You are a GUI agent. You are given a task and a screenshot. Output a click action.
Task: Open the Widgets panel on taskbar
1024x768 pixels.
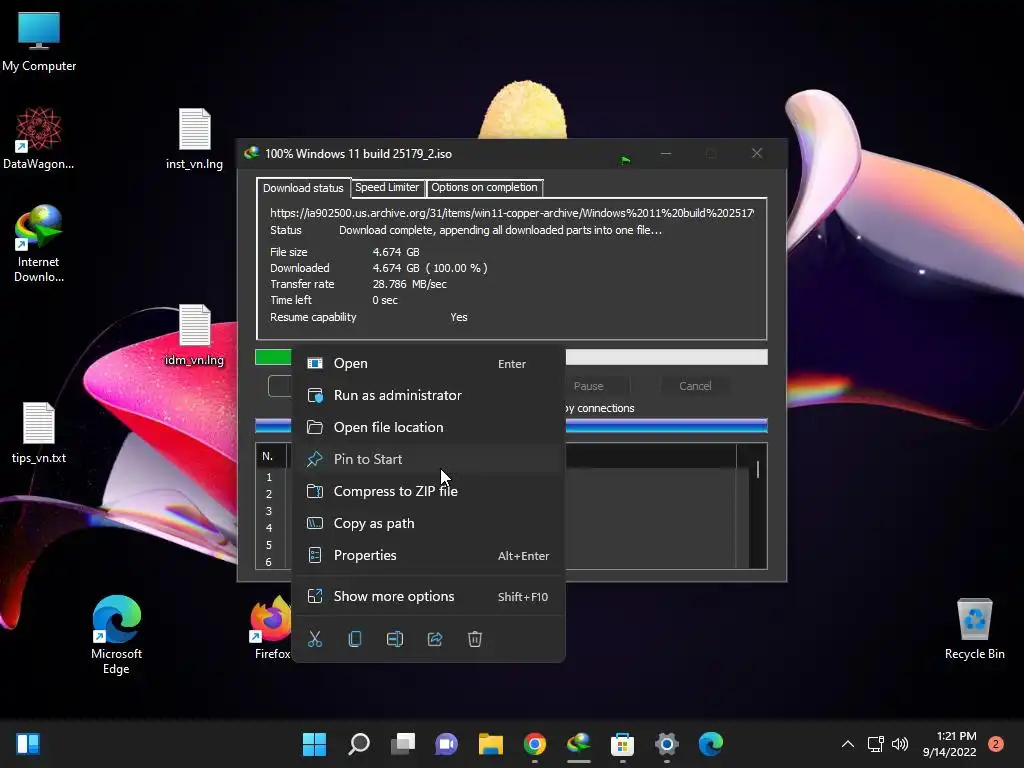28,744
